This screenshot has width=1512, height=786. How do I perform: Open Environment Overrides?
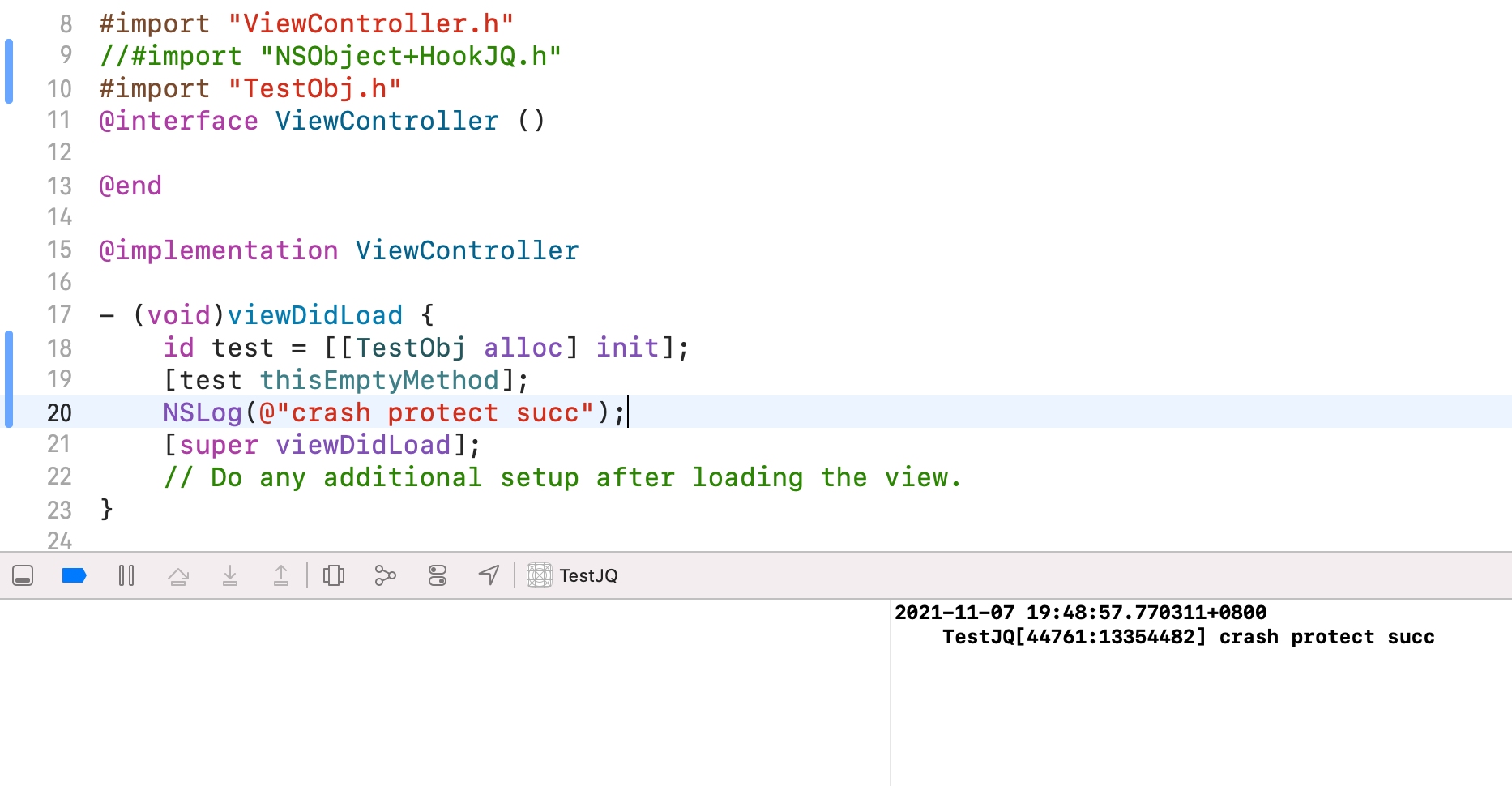click(x=438, y=576)
